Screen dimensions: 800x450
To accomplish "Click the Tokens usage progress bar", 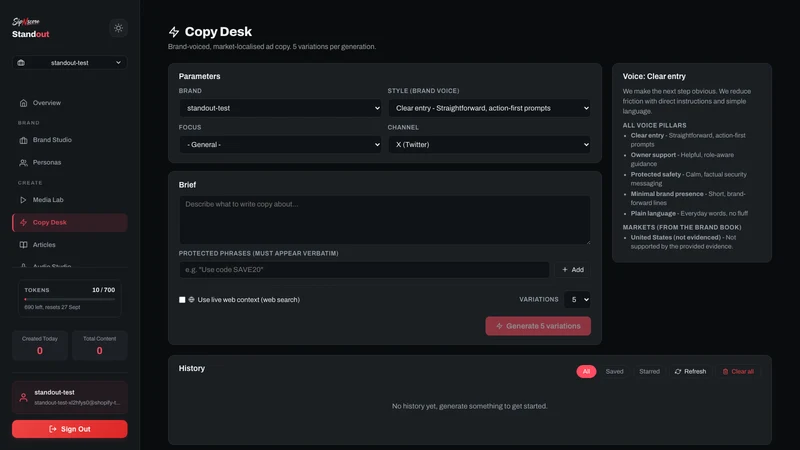I will click(70, 299).
